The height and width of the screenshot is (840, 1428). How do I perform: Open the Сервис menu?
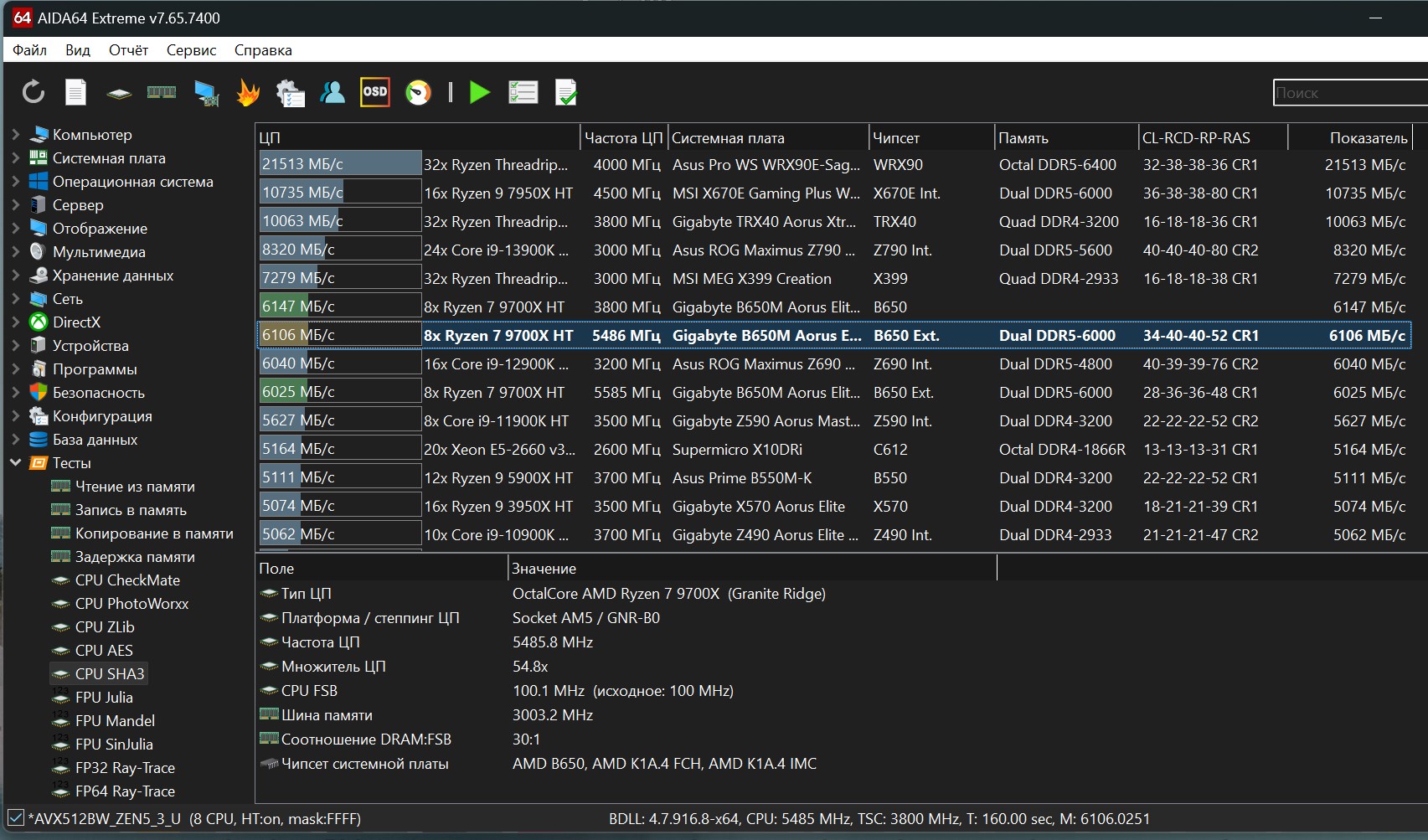click(192, 50)
